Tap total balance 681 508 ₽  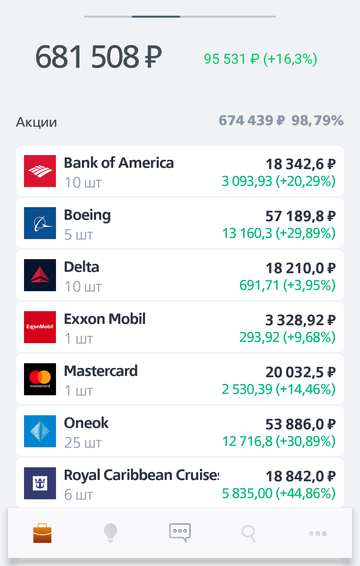[98, 57]
